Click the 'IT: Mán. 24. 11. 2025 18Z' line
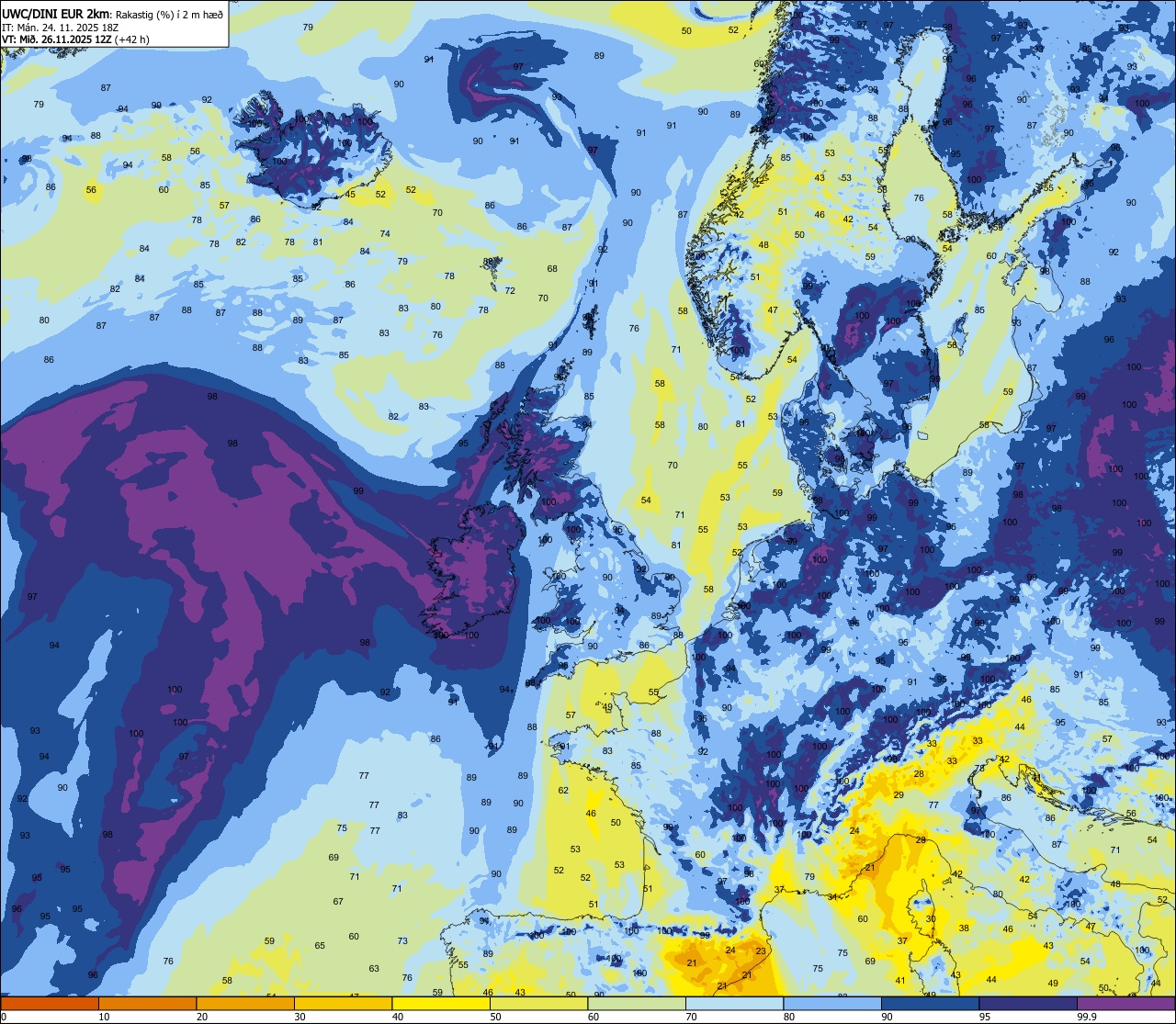 61,27
